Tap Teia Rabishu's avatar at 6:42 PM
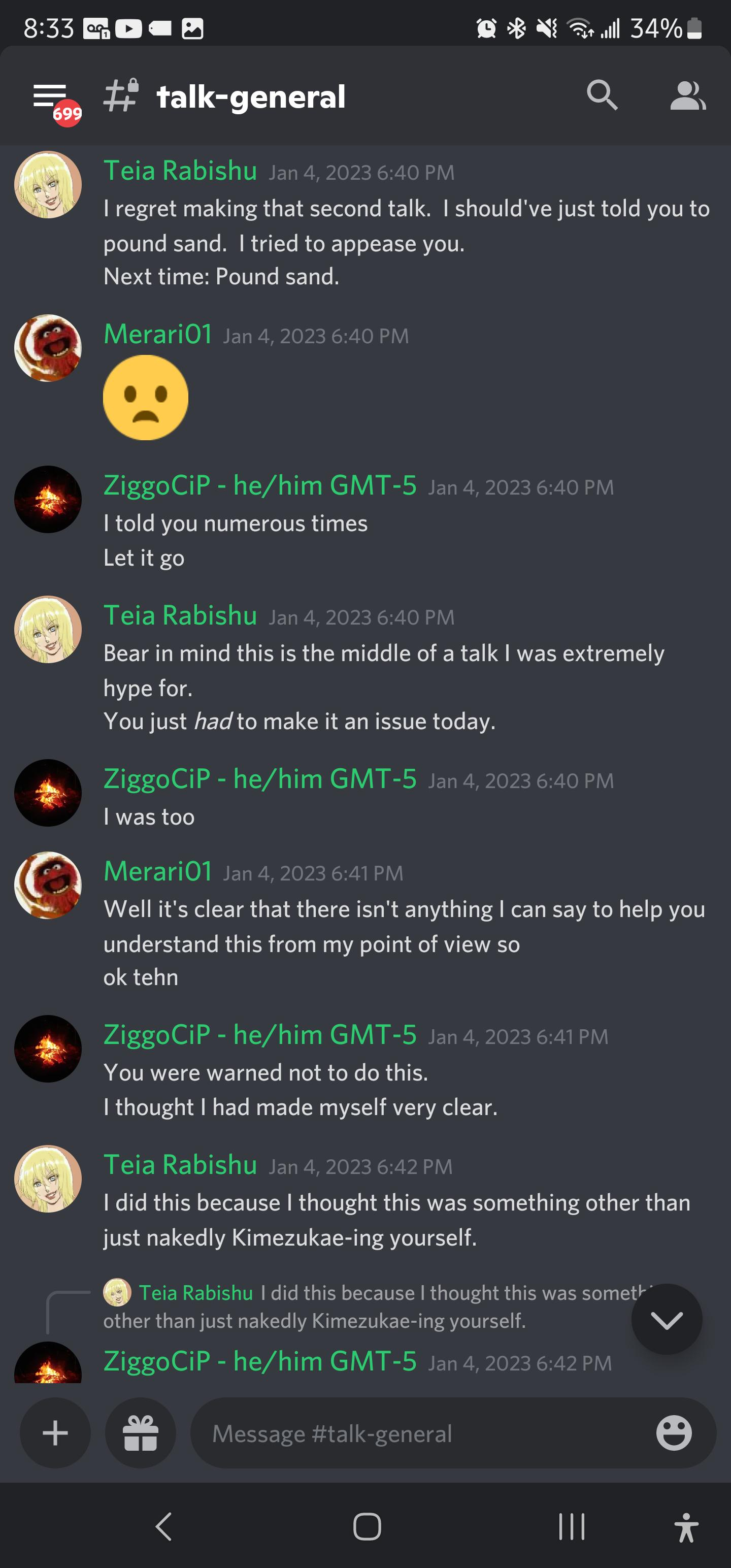Viewport: 731px width, 1568px height. 48,1179
